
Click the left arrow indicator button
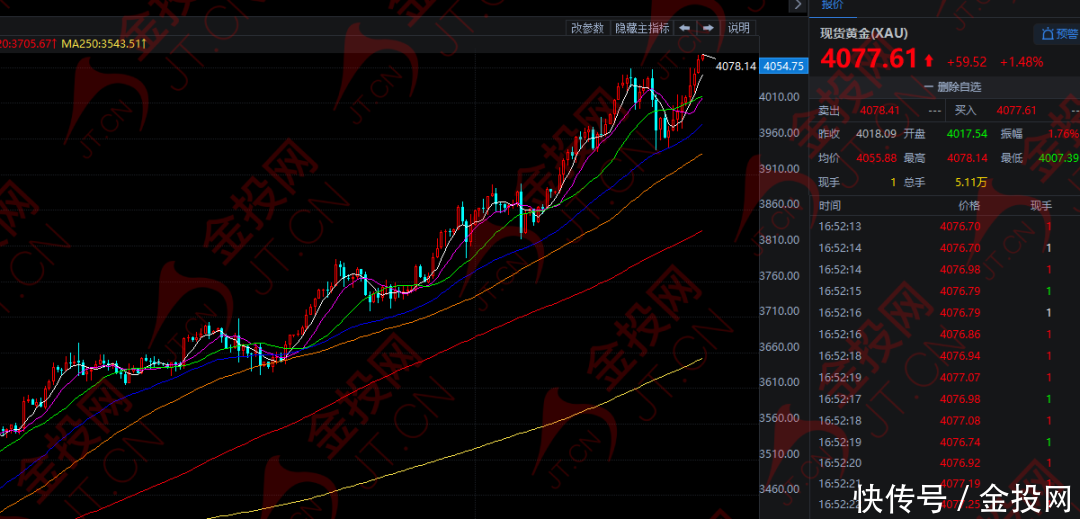[x=685, y=28]
